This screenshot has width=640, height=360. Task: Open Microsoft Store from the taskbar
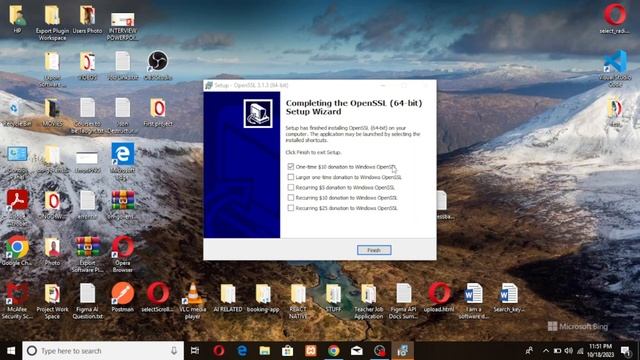[x=287, y=351]
